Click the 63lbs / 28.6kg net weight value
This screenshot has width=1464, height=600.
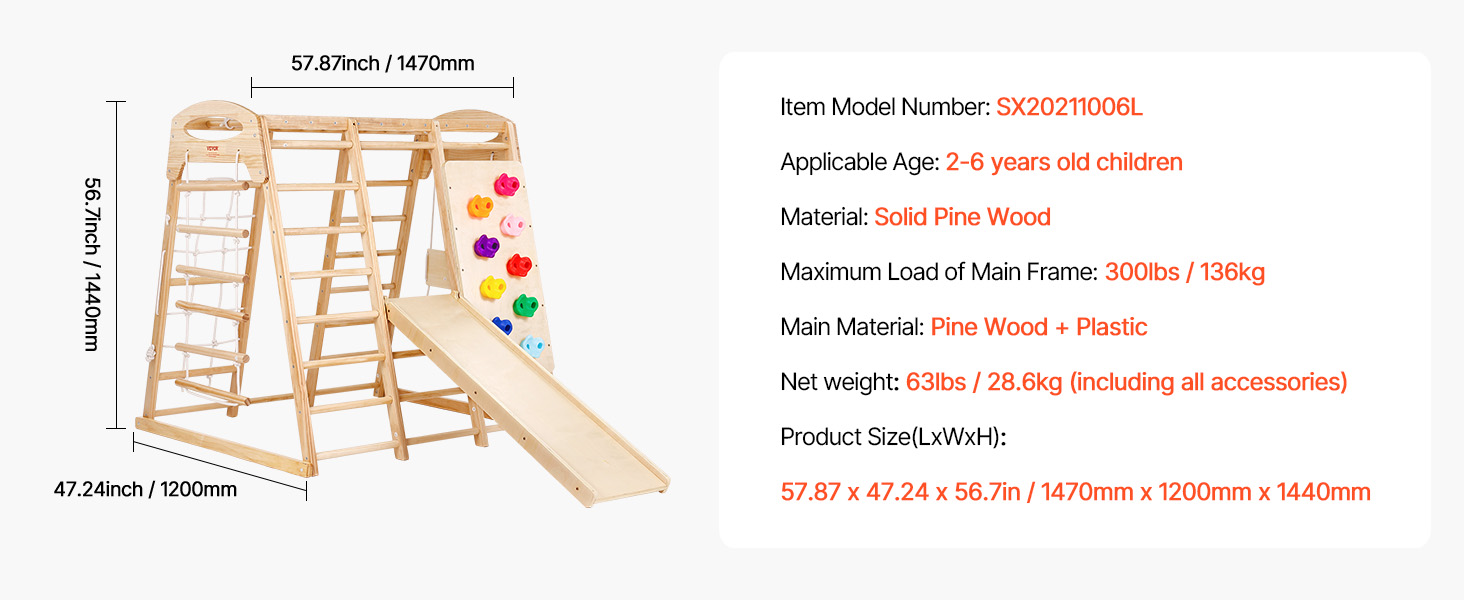pyautogui.click(x=1127, y=382)
